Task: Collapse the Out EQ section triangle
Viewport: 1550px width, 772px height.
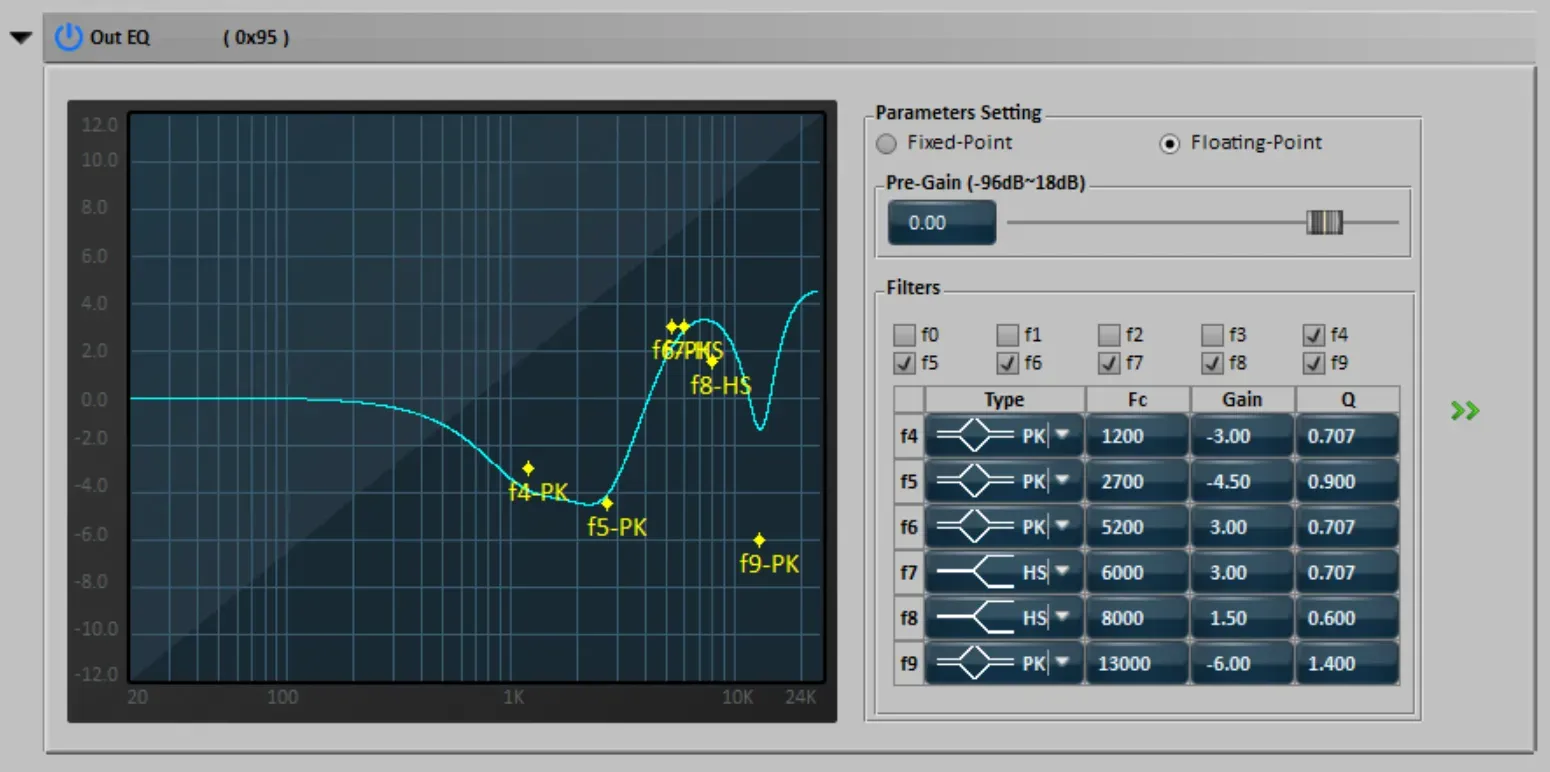Action: 21,39
